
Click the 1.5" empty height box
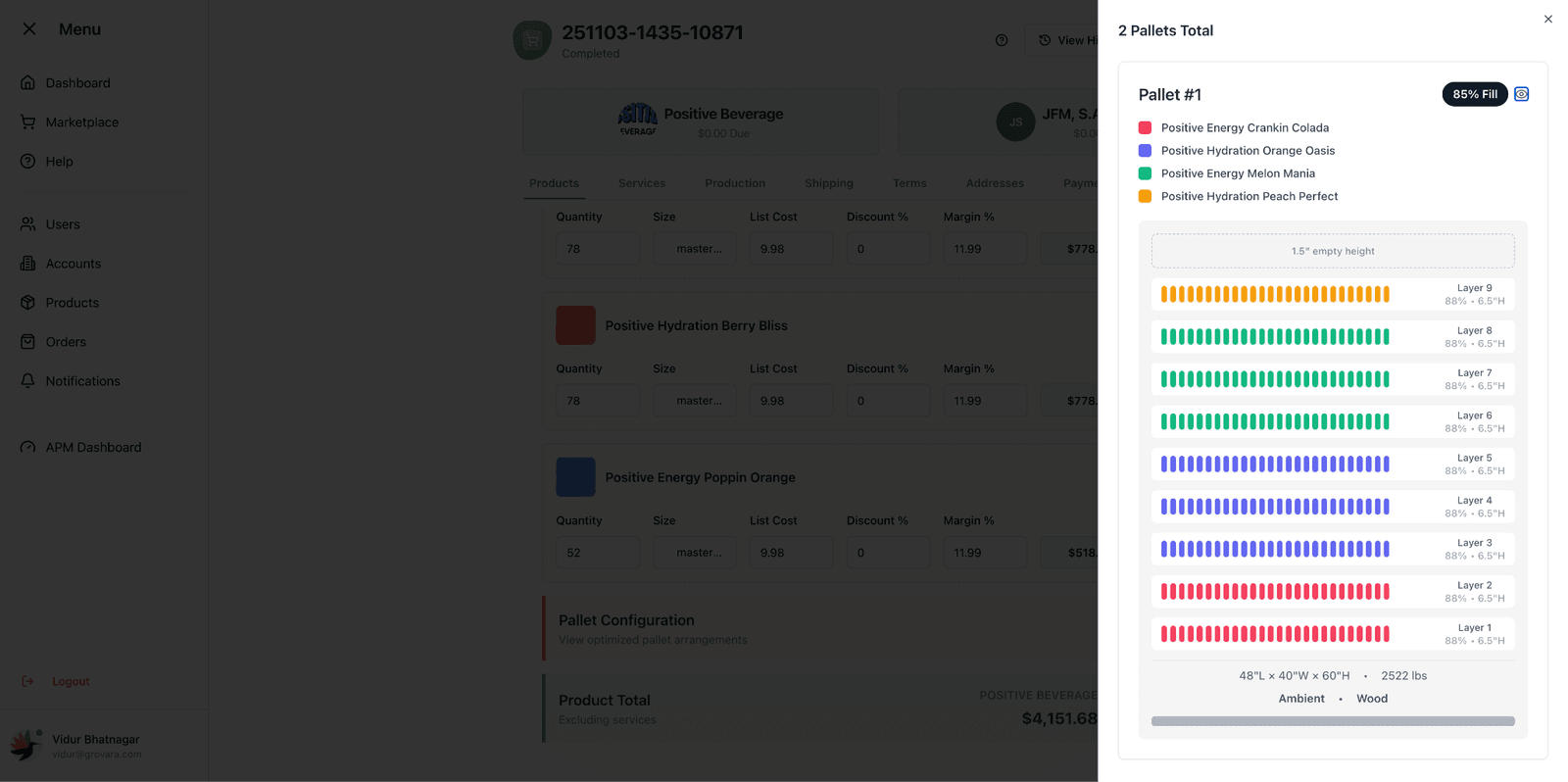tap(1333, 251)
